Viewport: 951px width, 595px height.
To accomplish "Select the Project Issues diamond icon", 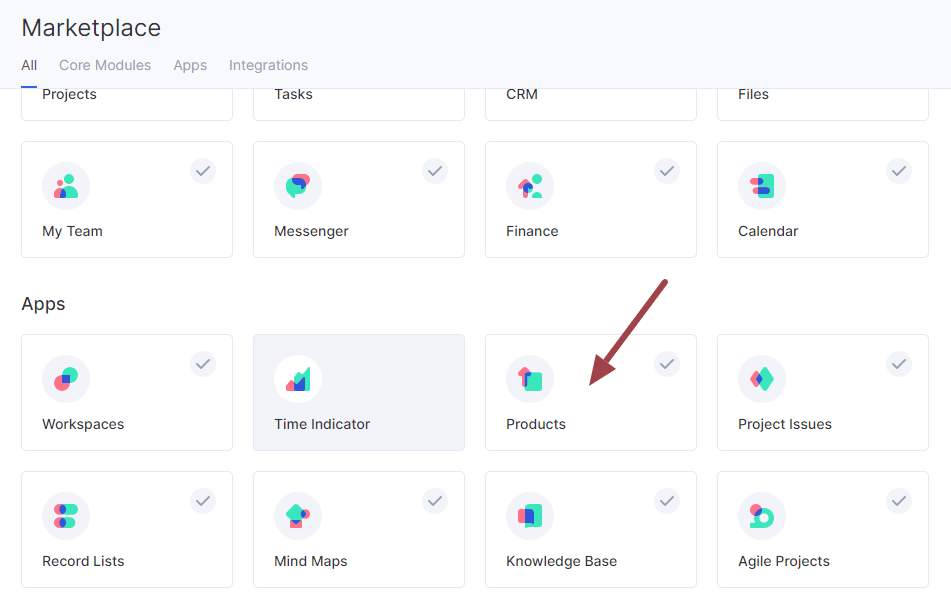I will pos(762,379).
